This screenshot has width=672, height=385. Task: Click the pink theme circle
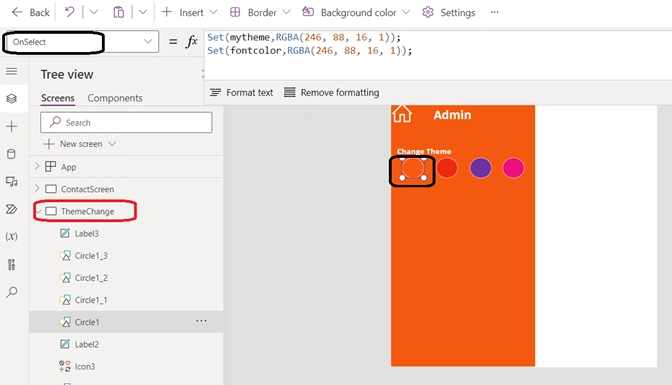click(x=513, y=168)
